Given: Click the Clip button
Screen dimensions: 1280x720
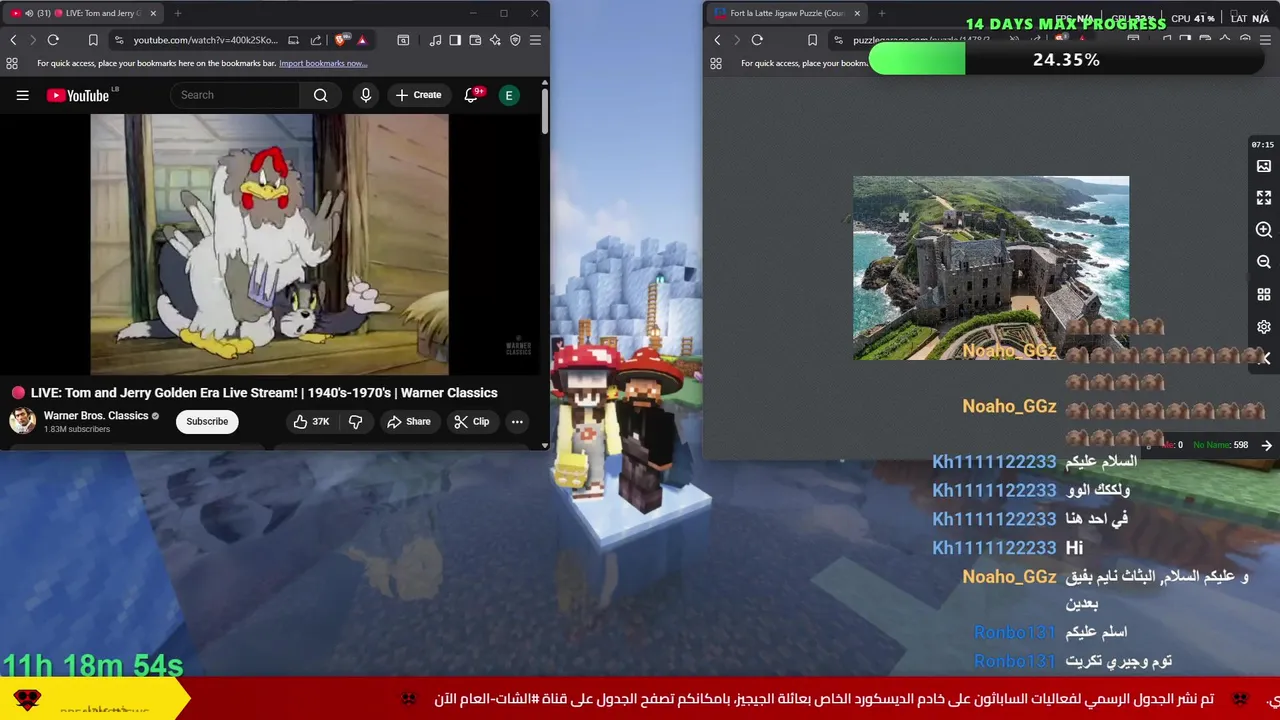Looking at the screenshot, I should 472,422.
